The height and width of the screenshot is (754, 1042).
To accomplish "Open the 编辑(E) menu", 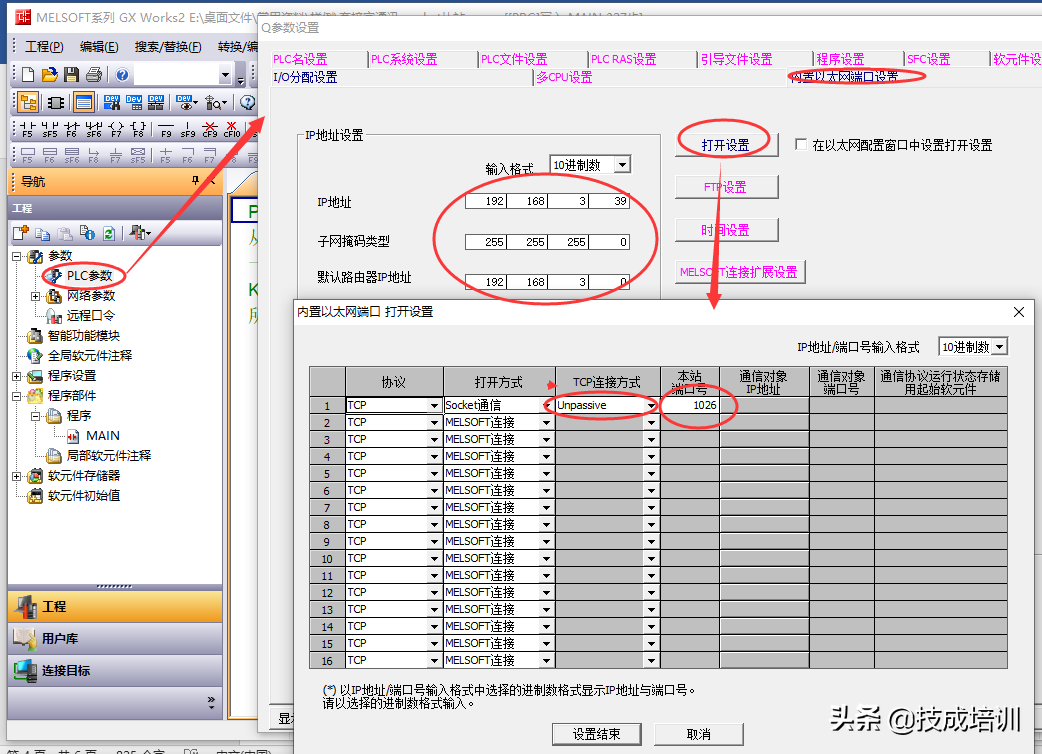I will pos(98,47).
